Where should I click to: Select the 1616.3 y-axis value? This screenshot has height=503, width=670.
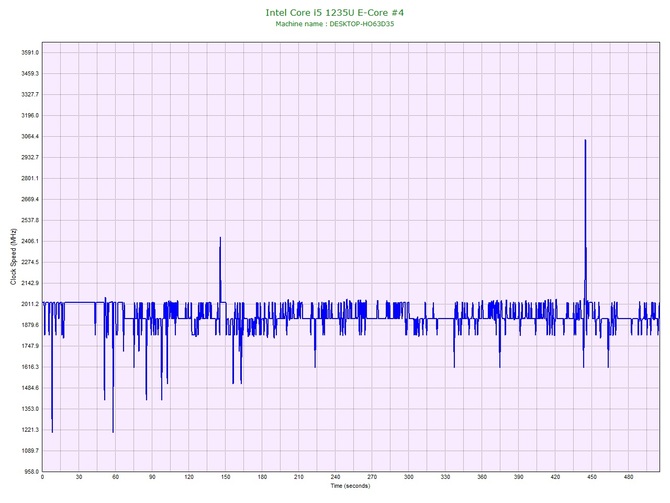pos(30,367)
